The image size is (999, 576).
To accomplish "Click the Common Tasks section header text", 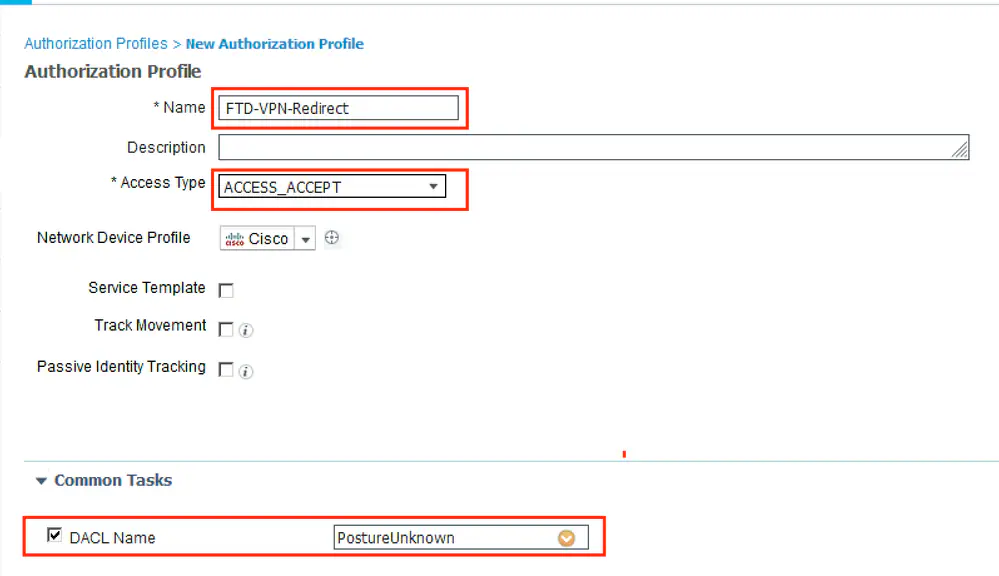I will (x=113, y=481).
